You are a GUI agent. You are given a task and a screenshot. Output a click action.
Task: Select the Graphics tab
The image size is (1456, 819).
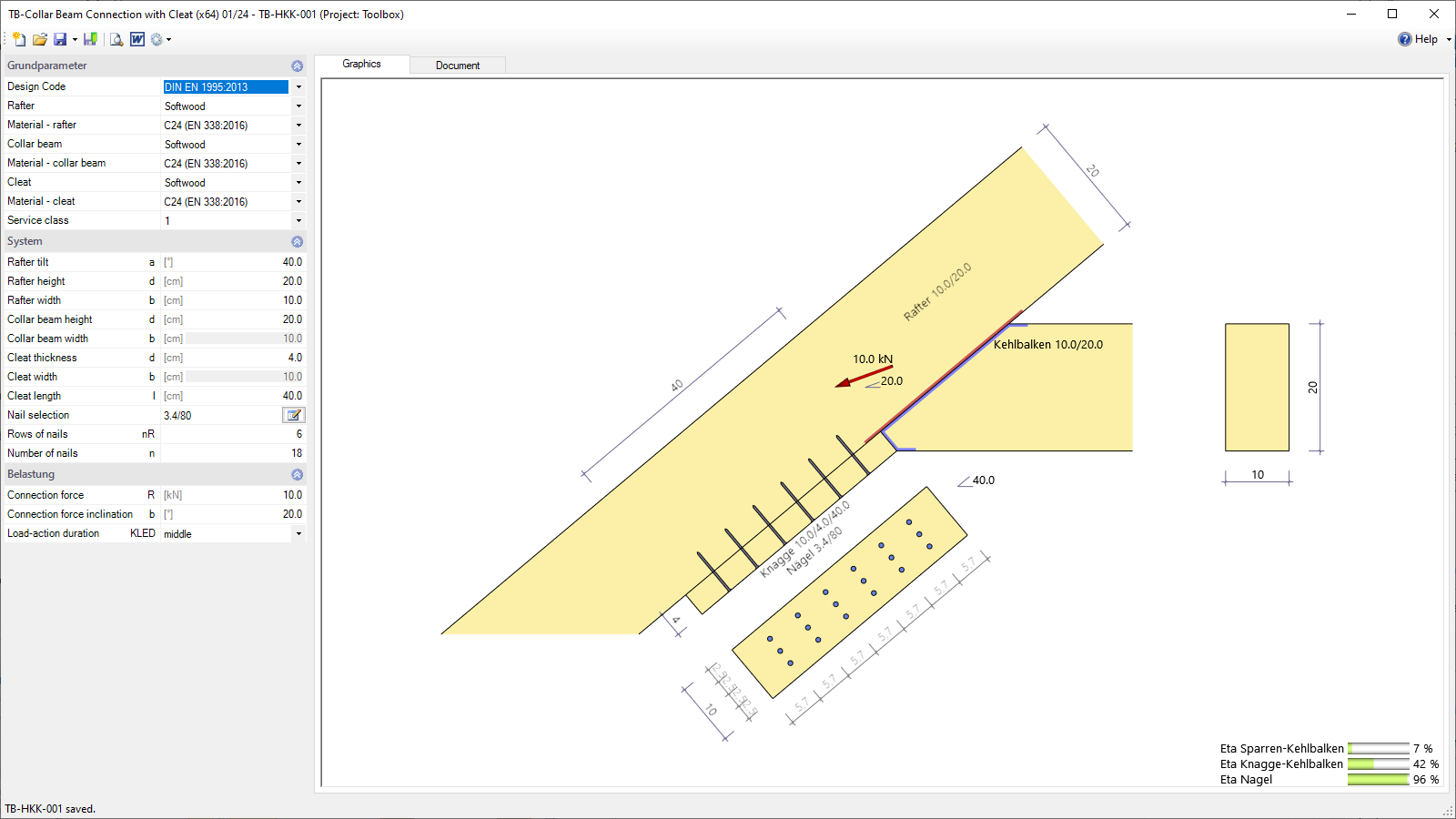[x=361, y=64]
